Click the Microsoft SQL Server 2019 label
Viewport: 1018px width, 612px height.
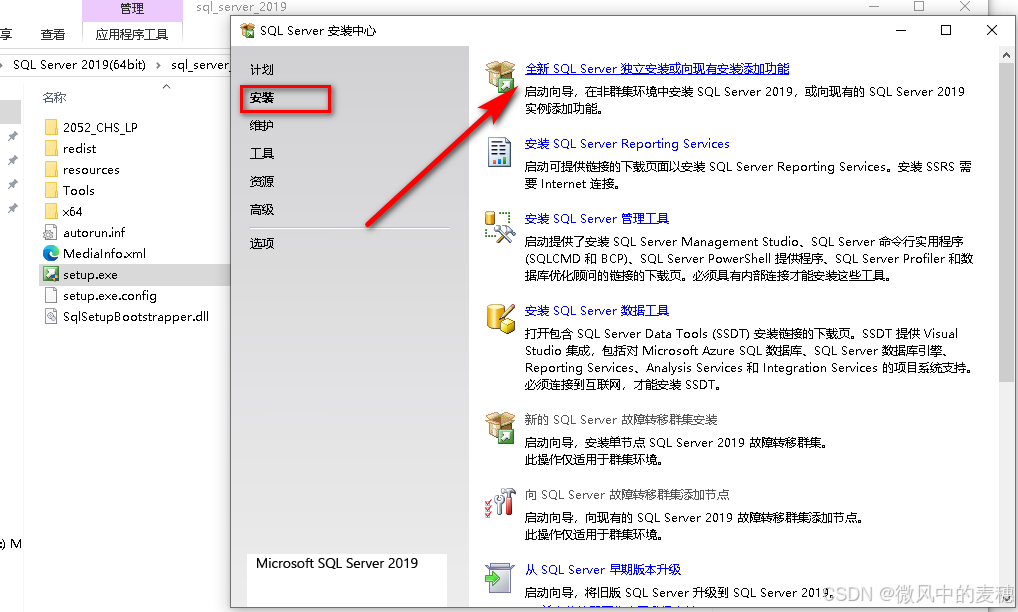coord(337,563)
